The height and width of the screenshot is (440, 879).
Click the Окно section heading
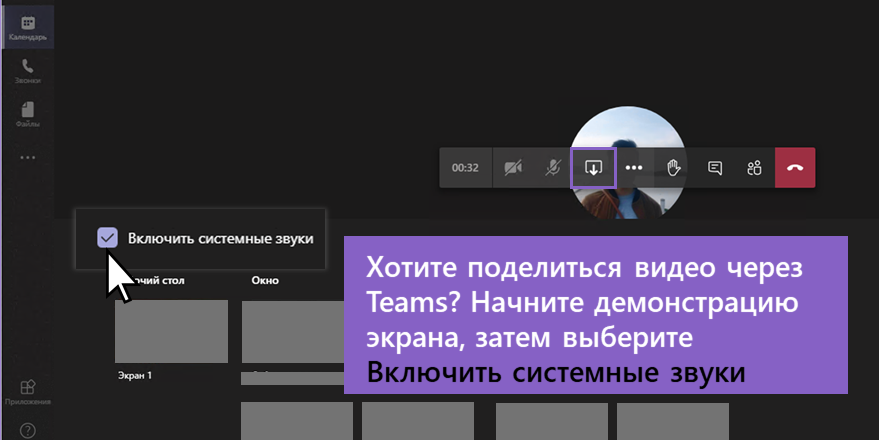[x=265, y=280]
